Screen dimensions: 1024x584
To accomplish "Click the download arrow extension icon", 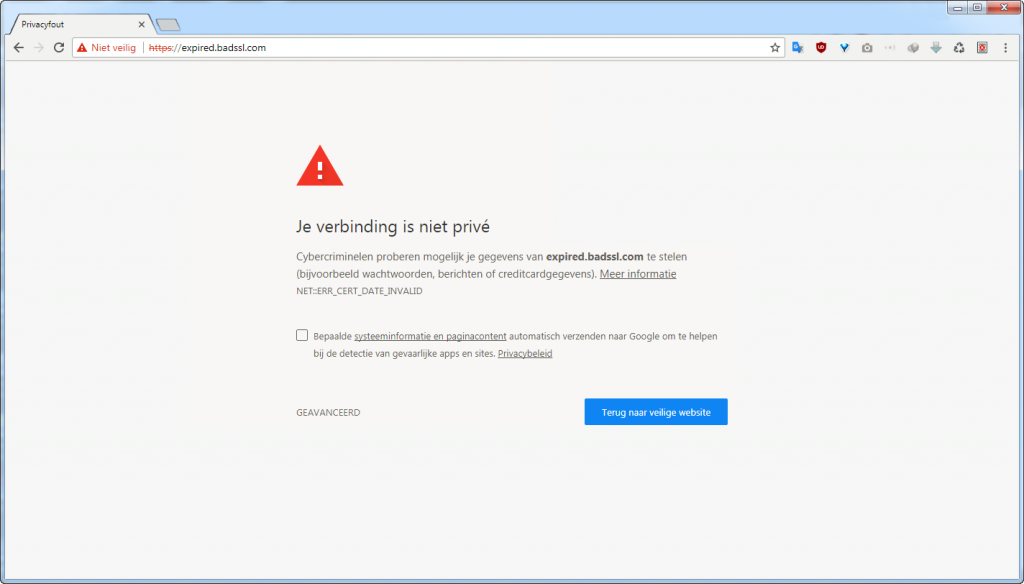I will pos(936,47).
